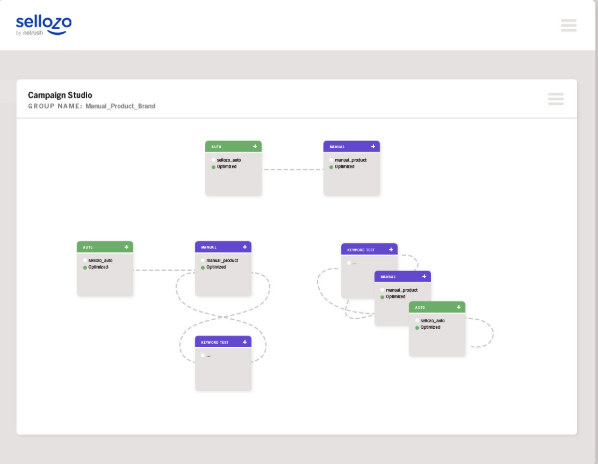The height and width of the screenshot is (464, 598).
Task: Click plus on the far-left AUTO card
Action: click(126, 247)
